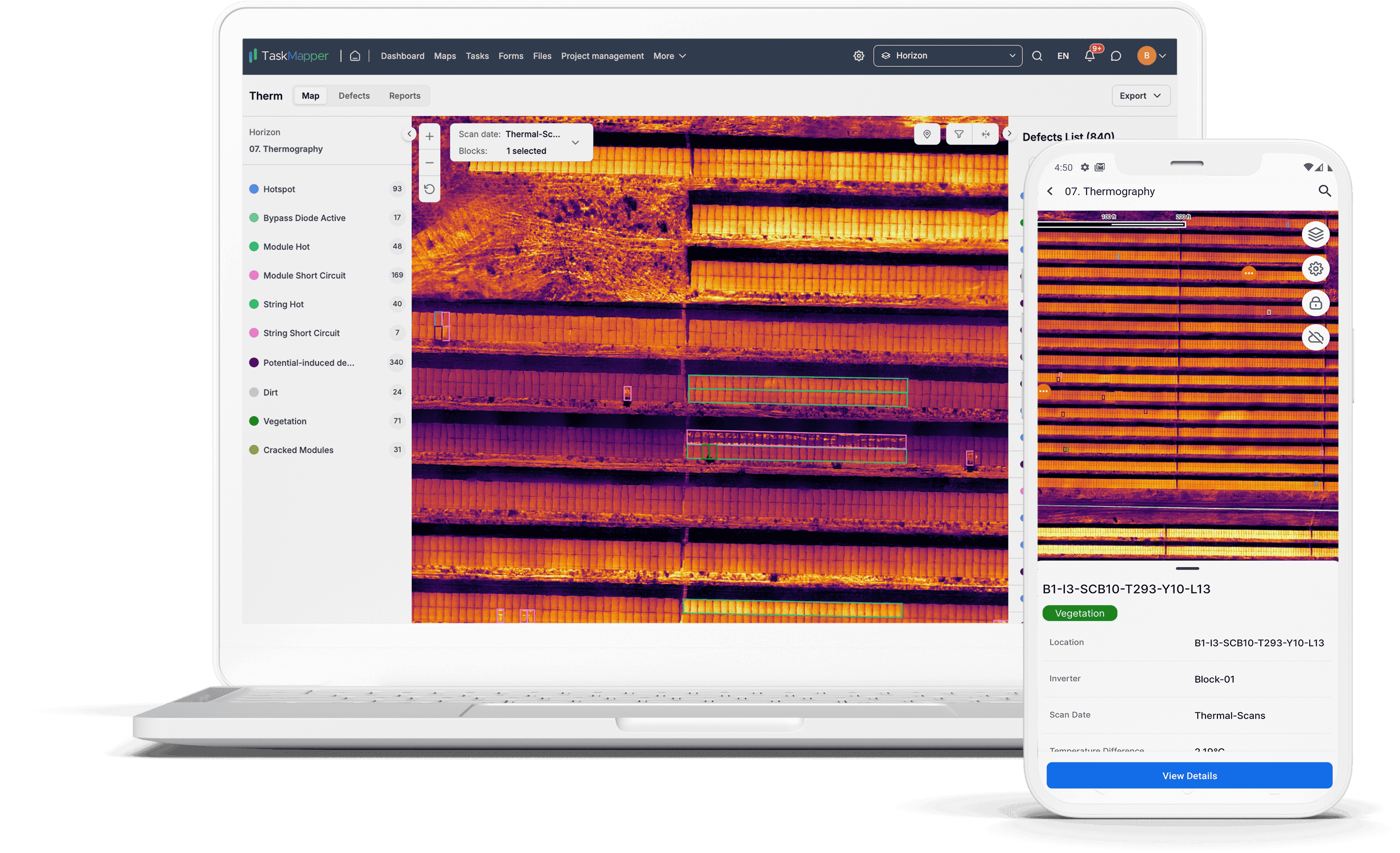This screenshot has width=1400, height=853.
Task: Zoom in the thermal map
Action: coord(429,137)
